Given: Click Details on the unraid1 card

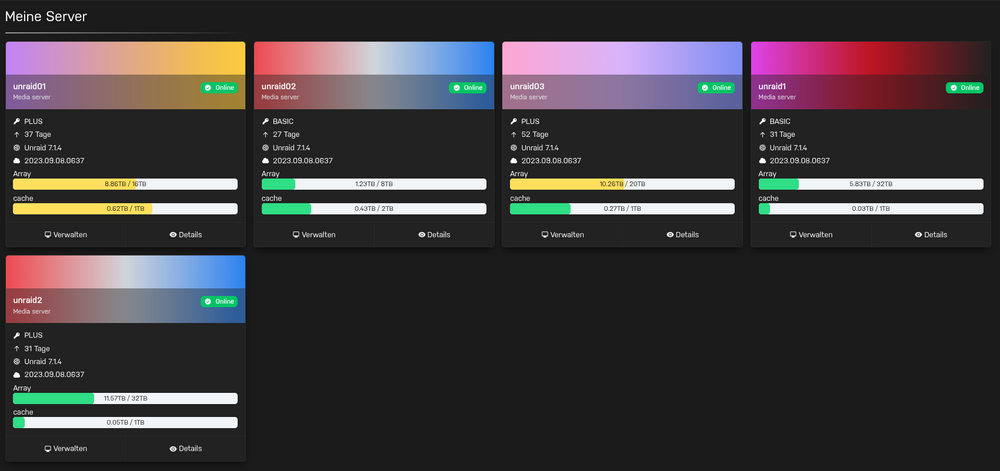Looking at the screenshot, I should 931,235.
